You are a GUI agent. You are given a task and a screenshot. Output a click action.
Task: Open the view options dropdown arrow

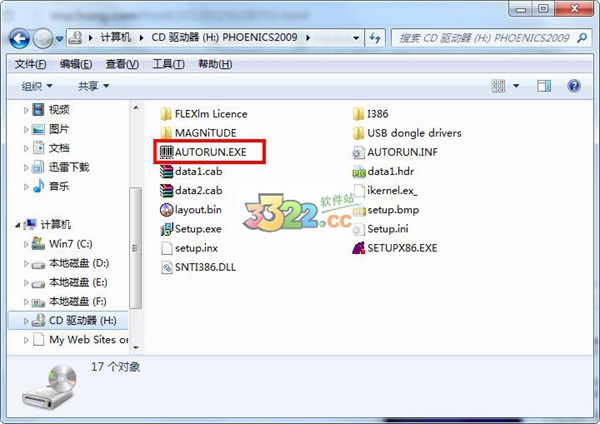point(516,86)
